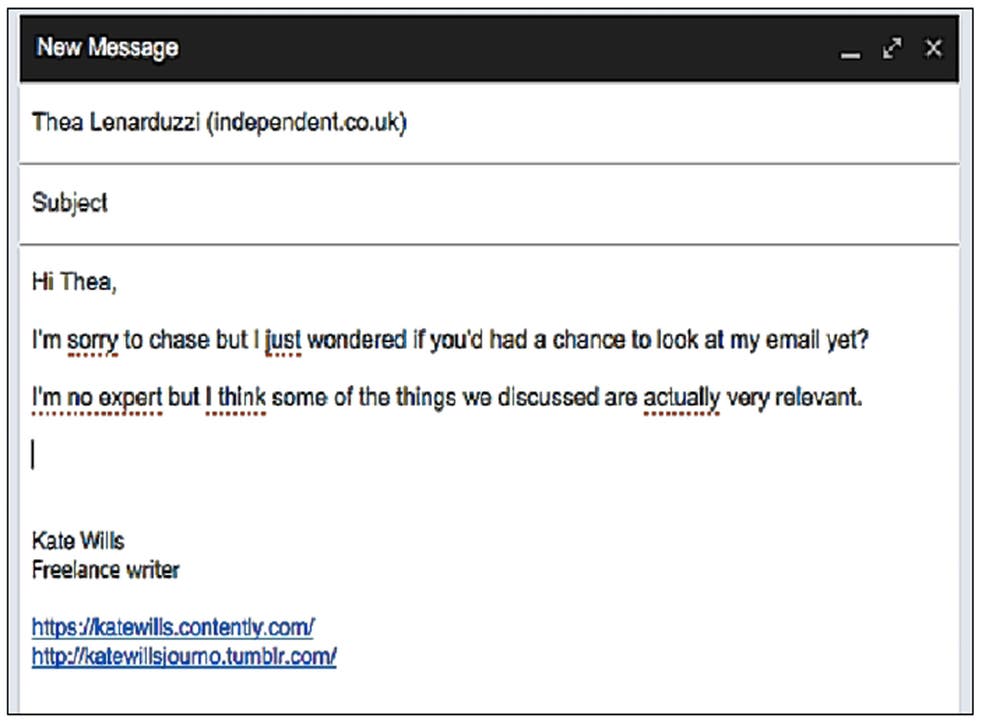Click the underlined phrase "I'm no expert"
982x726 pixels.
[x=97, y=398]
